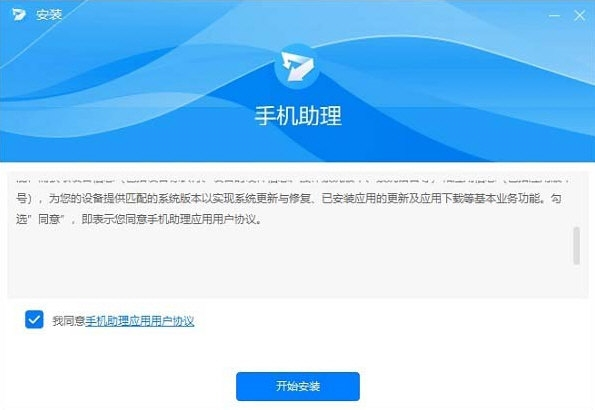
Task: Click scrollbar track below the thumb
Action: [576, 280]
